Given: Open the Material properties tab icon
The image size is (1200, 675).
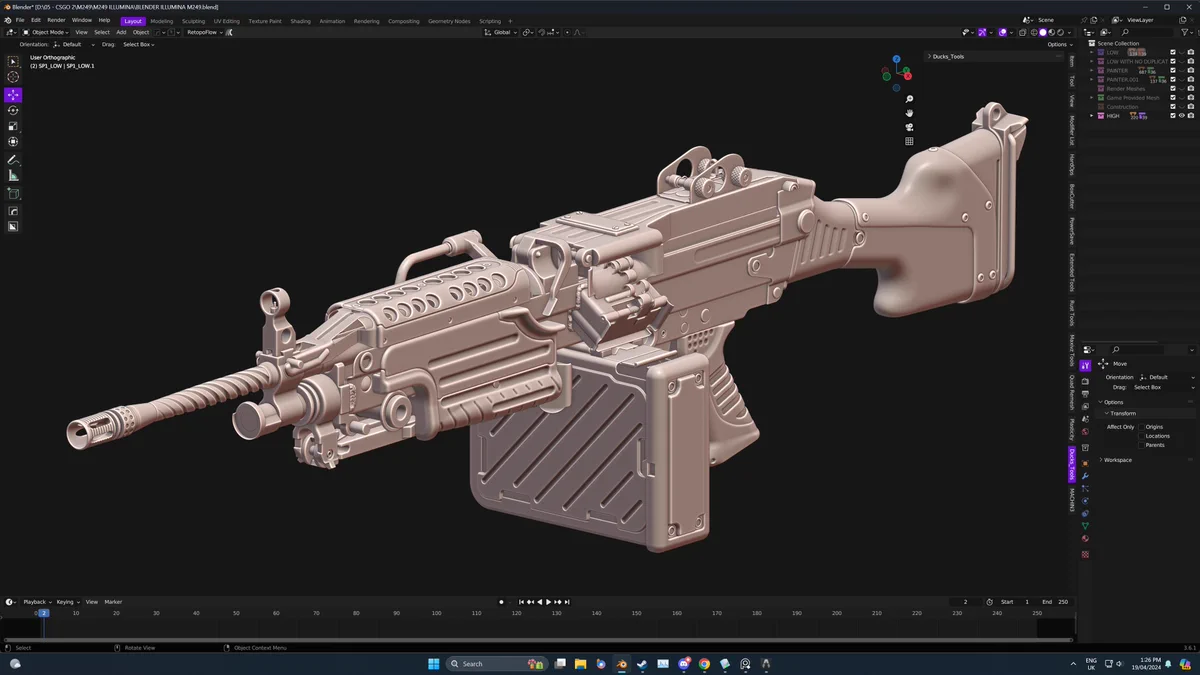Looking at the screenshot, I should point(1085,539).
